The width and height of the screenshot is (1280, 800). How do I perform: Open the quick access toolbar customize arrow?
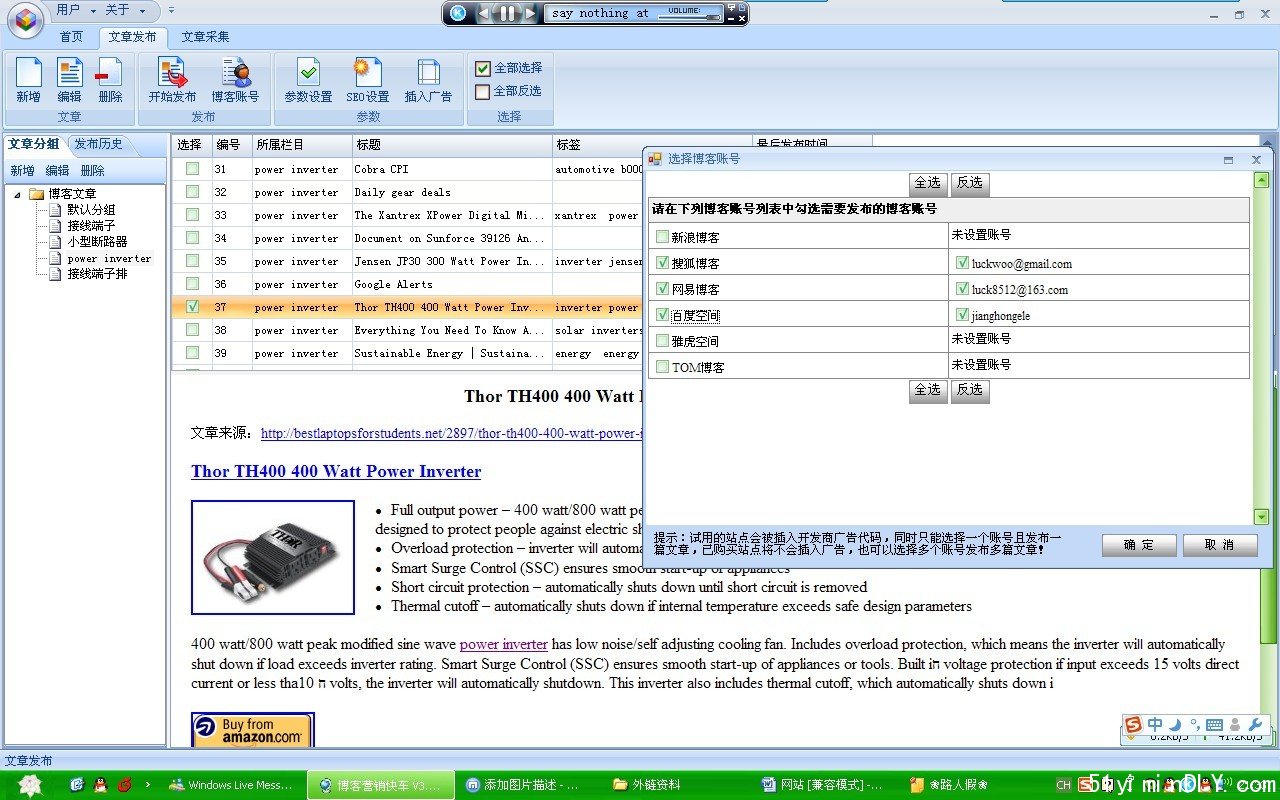click(171, 10)
